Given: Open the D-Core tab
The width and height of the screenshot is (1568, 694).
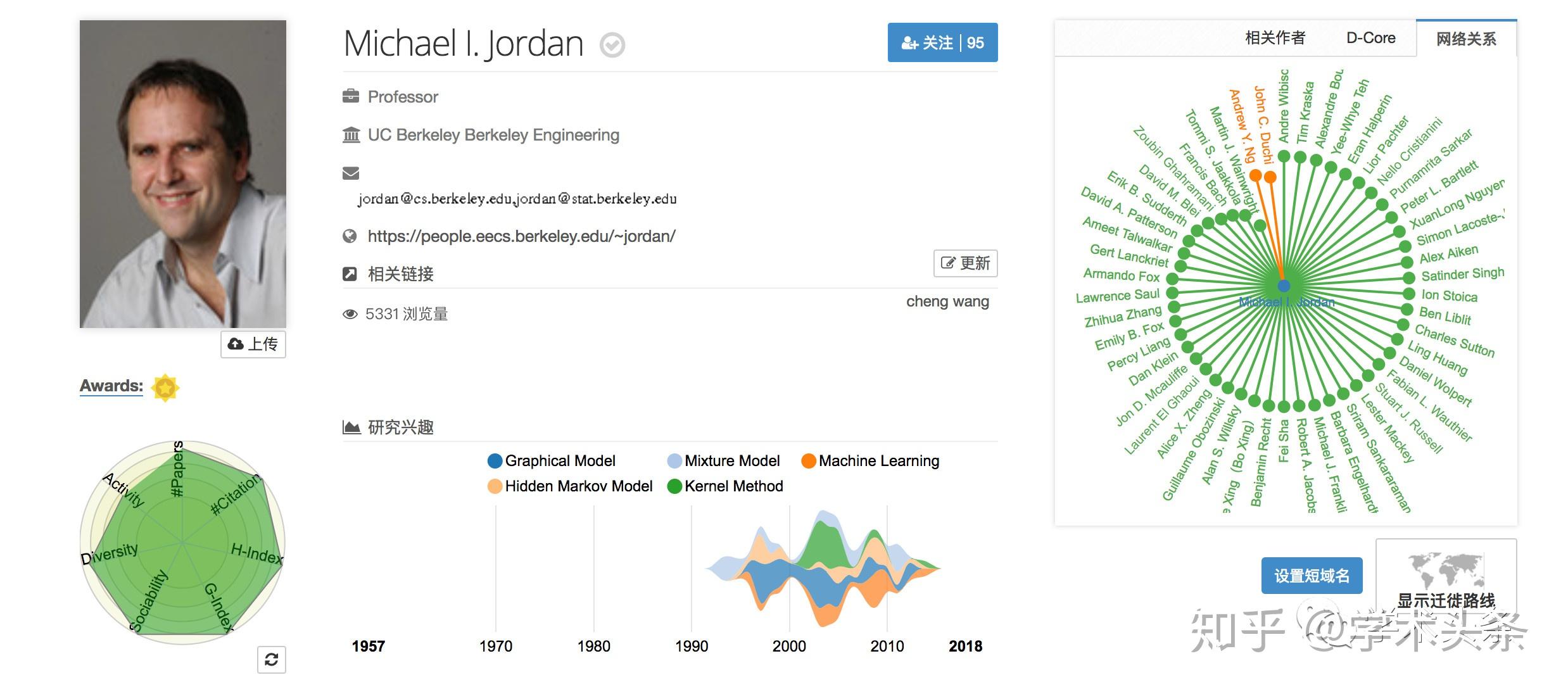Looking at the screenshot, I should (1370, 38).
